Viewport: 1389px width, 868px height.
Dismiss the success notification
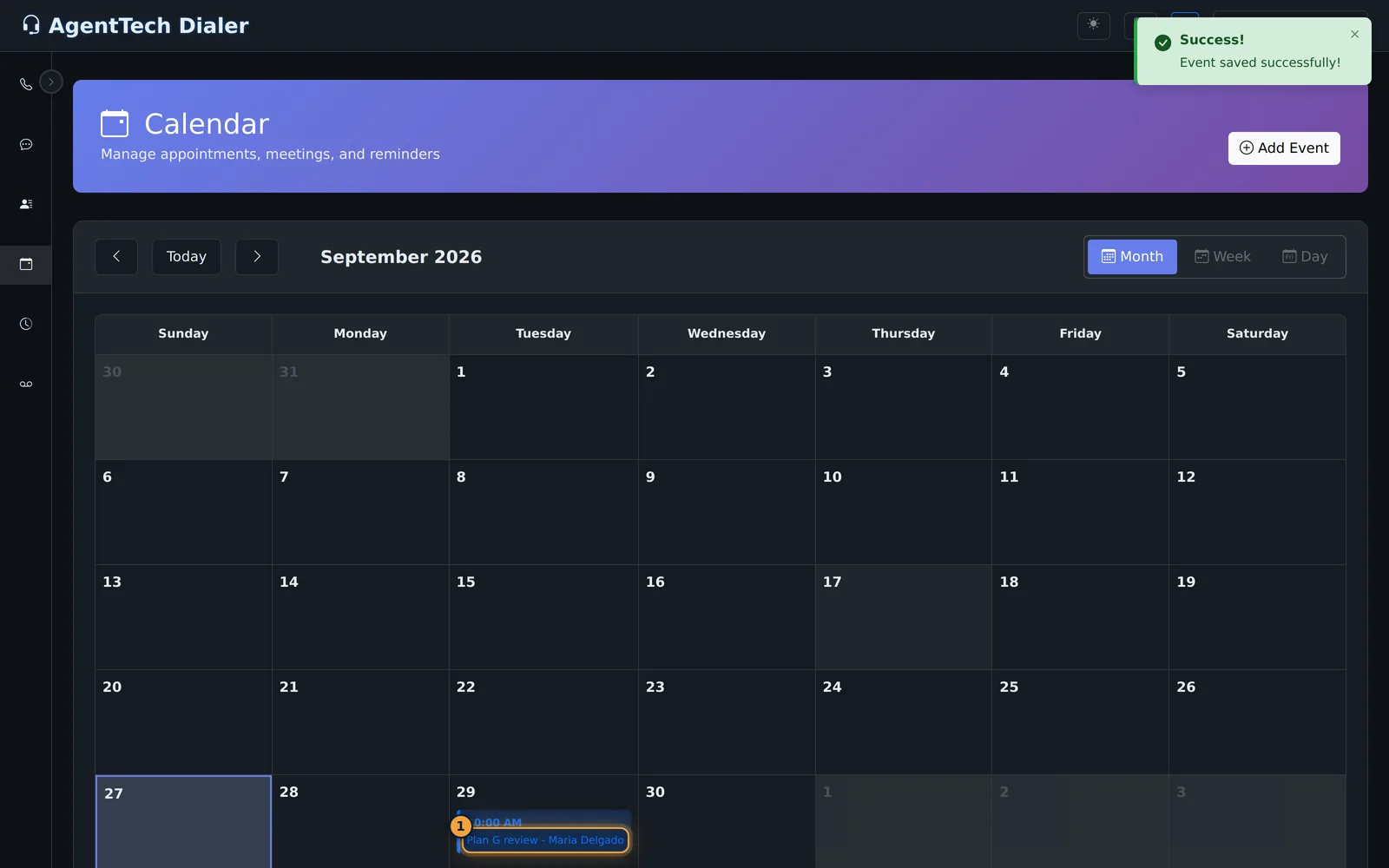1354,35
